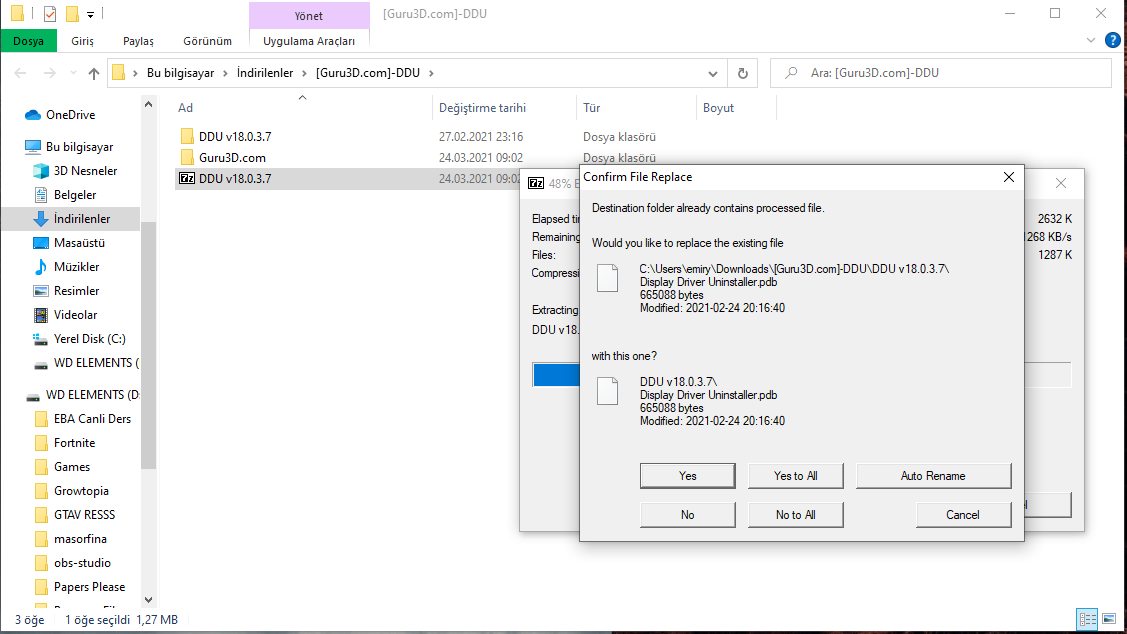
Task: Close the 7-Zip extracting progress window
Action: click(1061, 183)
